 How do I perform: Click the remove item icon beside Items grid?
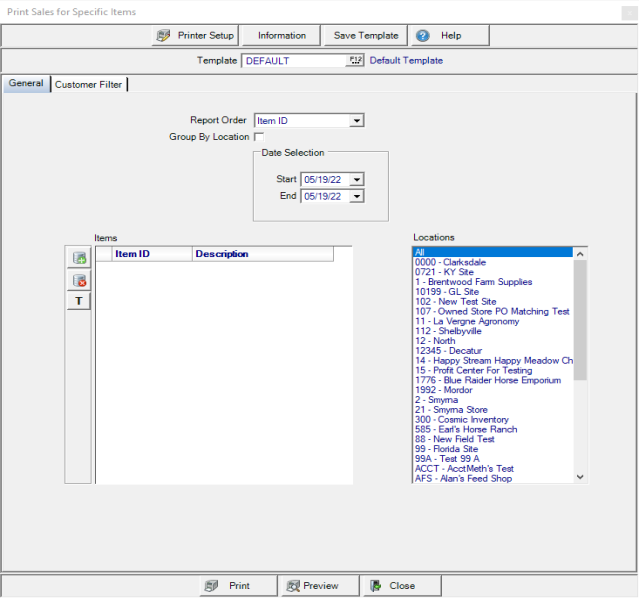(79, 280)
